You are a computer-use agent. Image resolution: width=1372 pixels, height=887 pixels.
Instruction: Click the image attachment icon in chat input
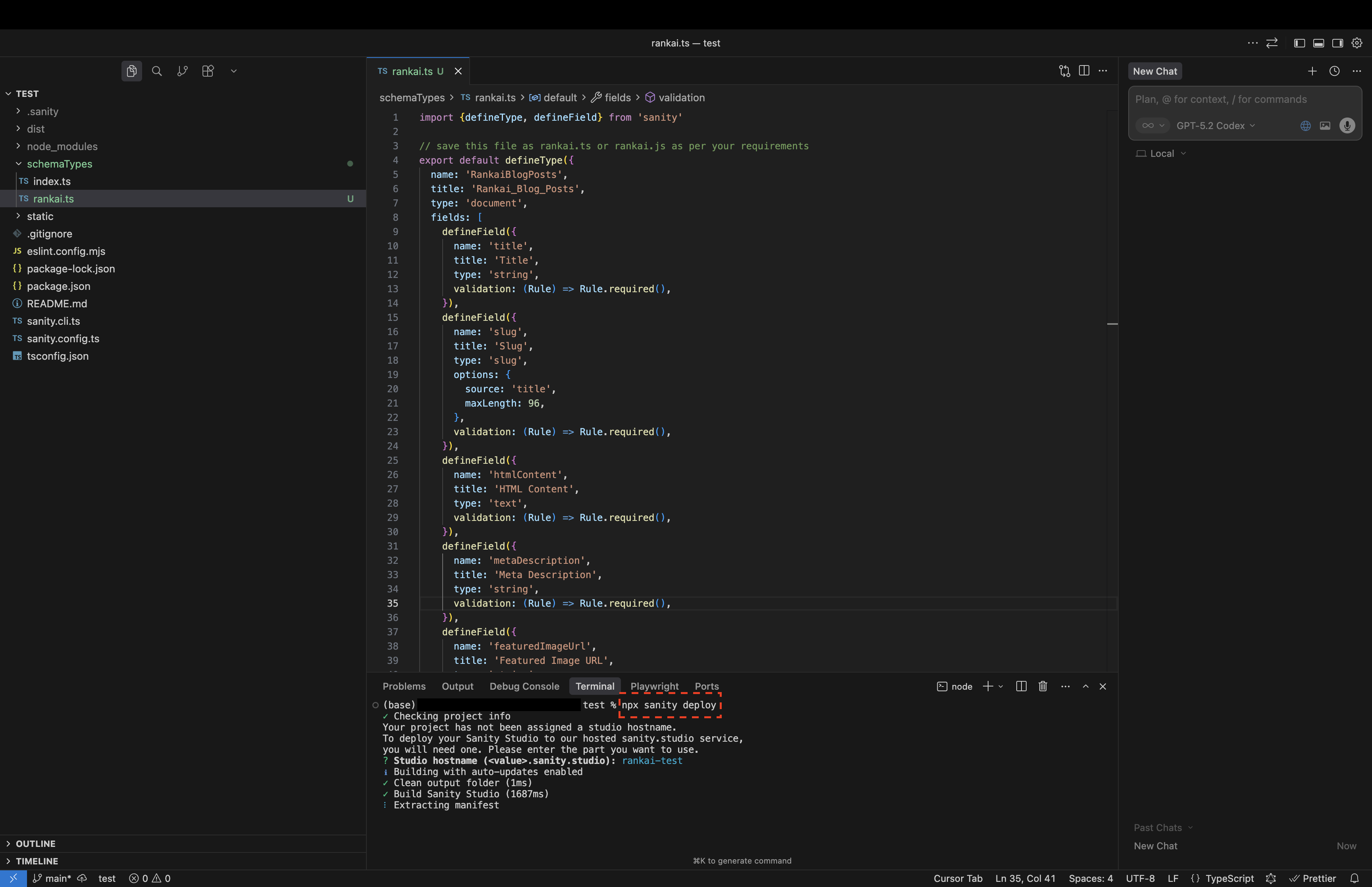[1325, 125]
